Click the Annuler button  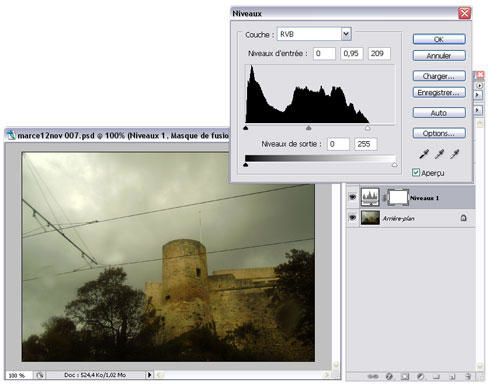point(439,55)
